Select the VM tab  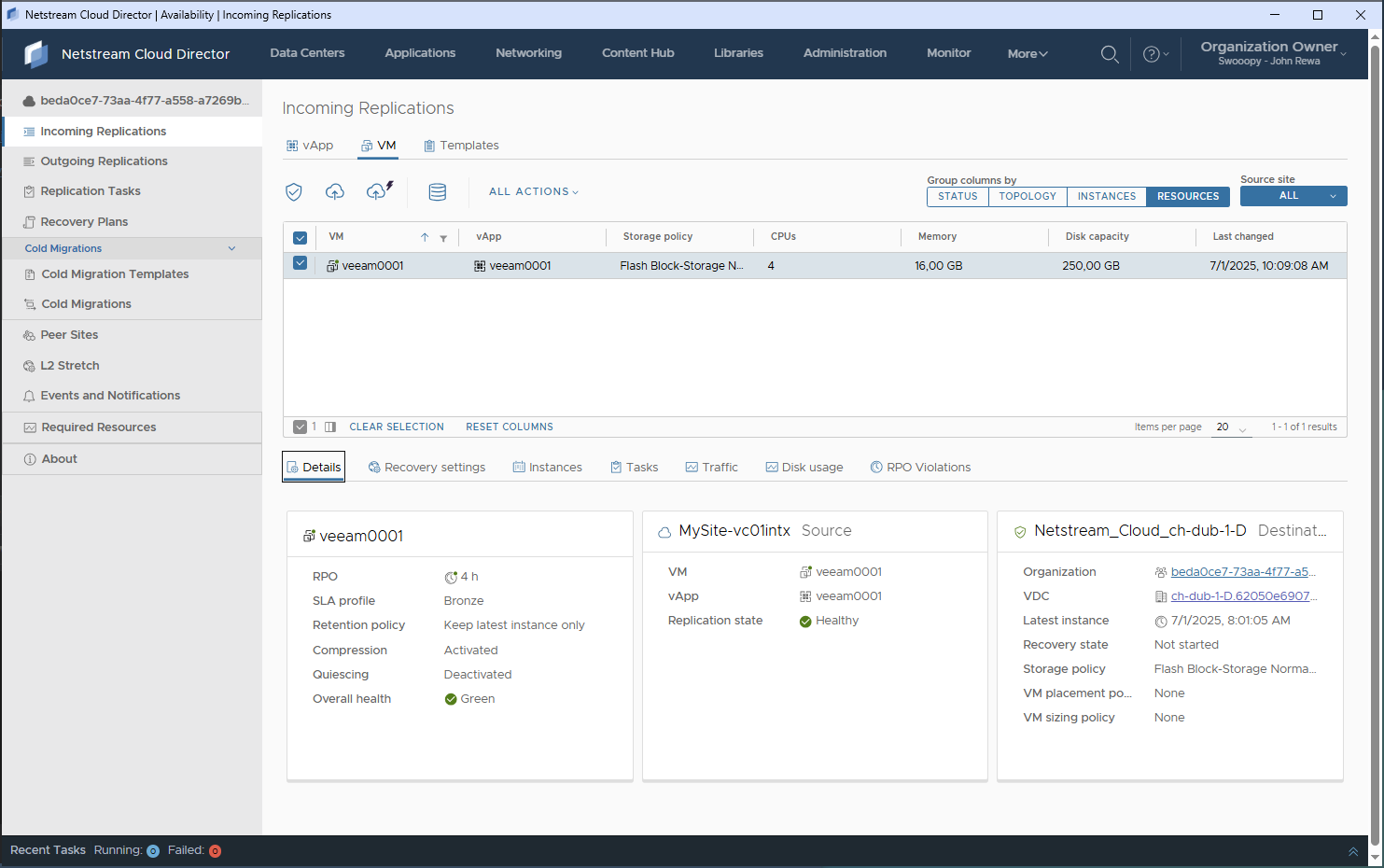coord(379,146)
